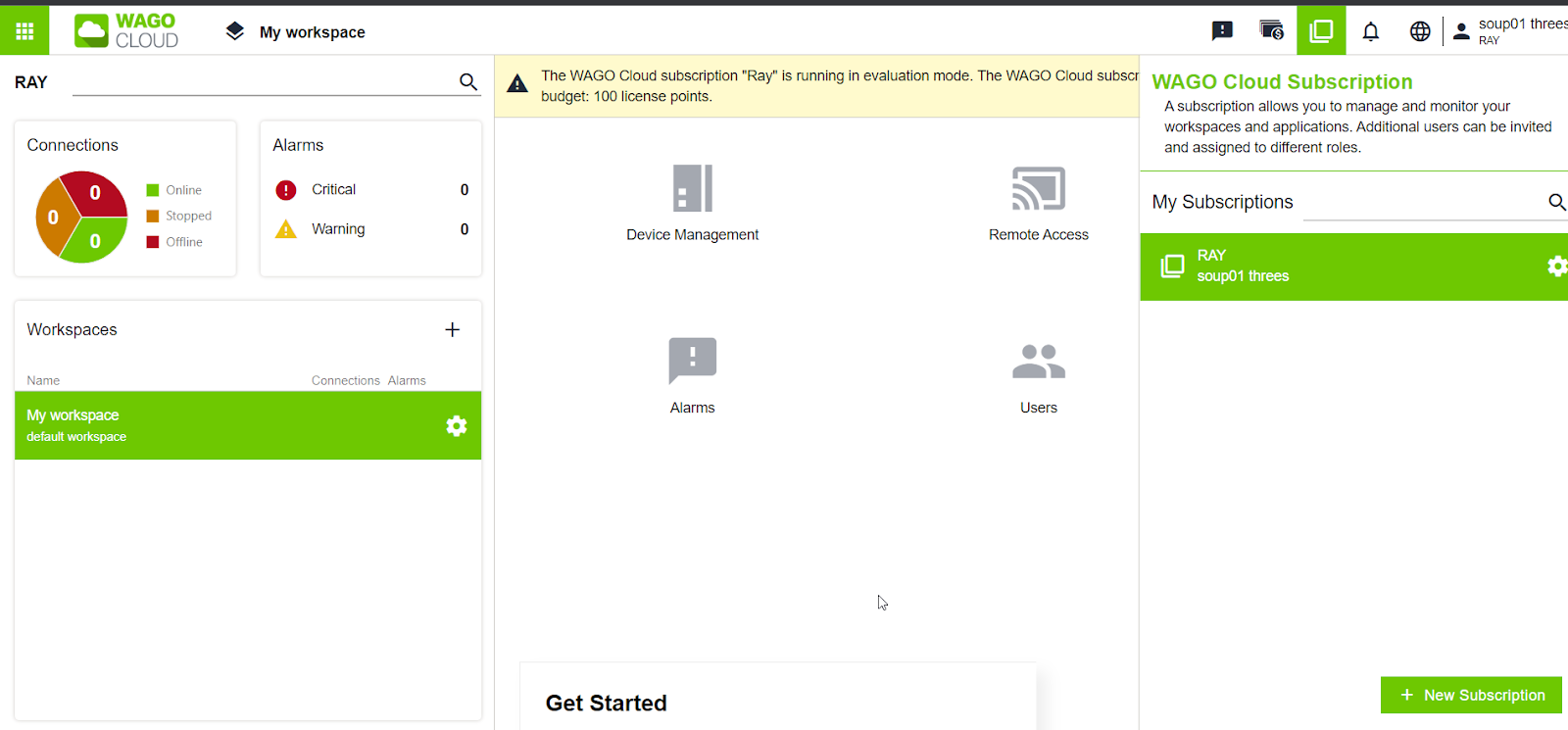Screen dimensions: 1568x730
Task: Click the Stopped legend swatch
Action: pyautogui.click(x=153, y=216)
